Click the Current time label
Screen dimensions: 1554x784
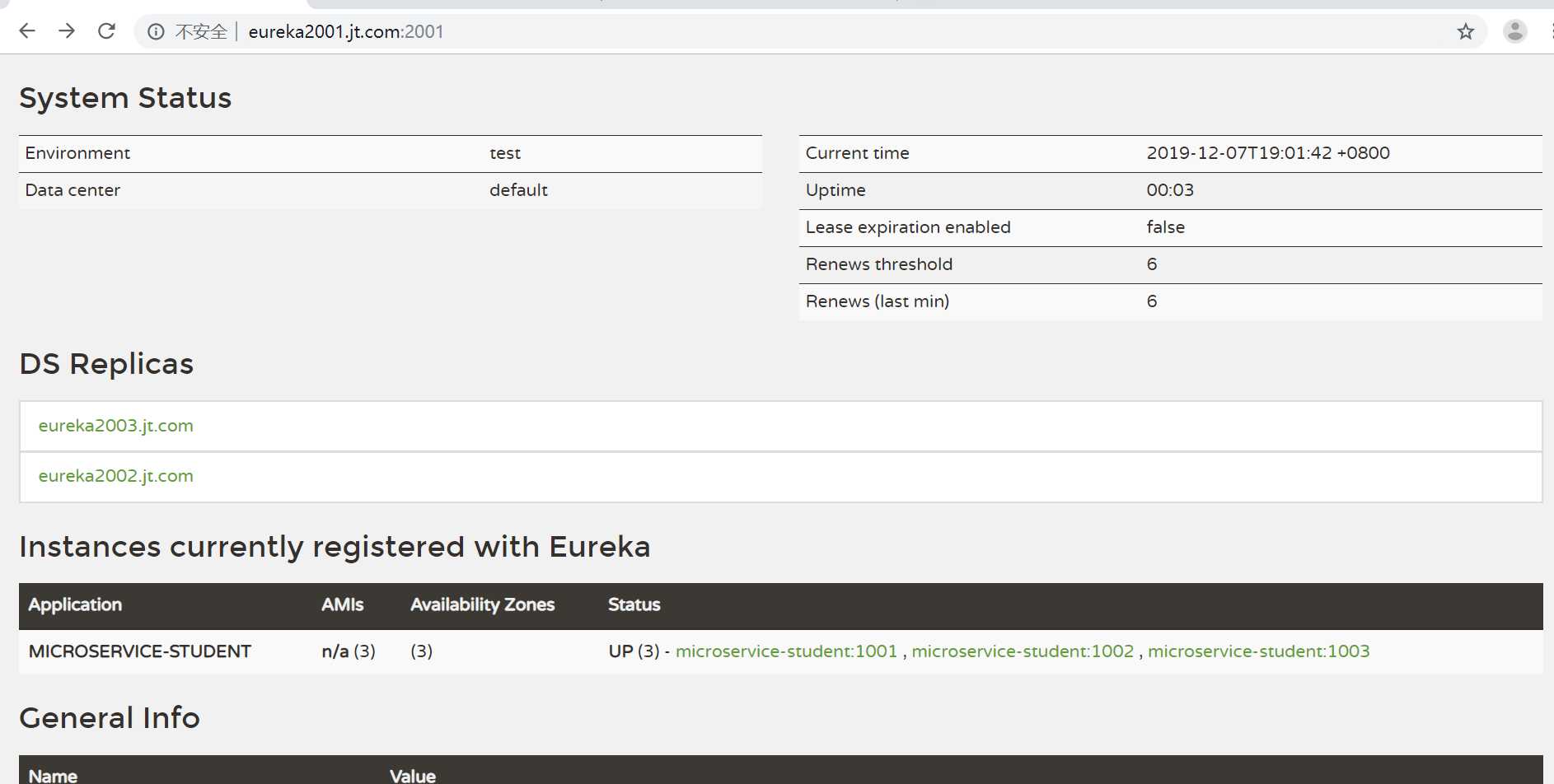click(857, 153)
